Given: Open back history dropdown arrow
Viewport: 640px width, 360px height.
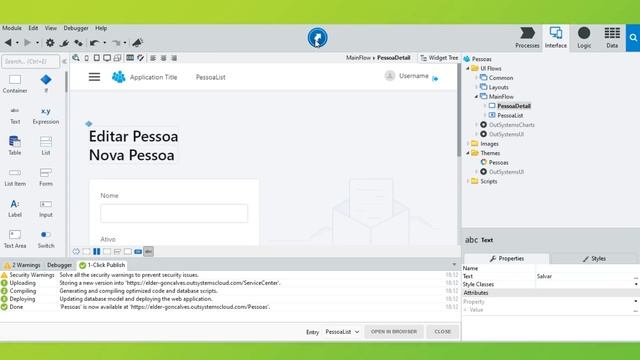Looking at the screenshot, I should (x=17, y=43).
